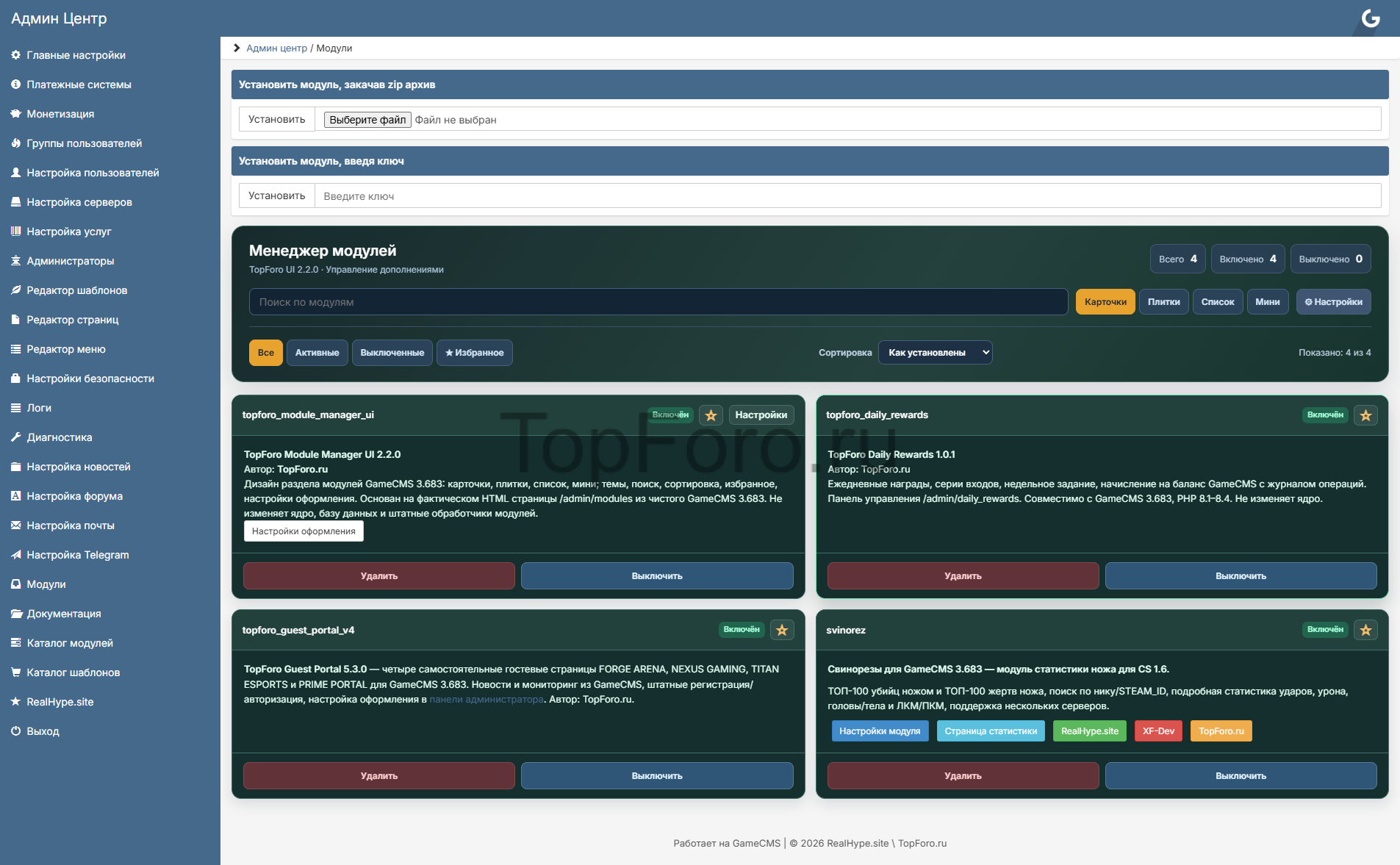Click Выключить on topforo_daily_rewards
Image resolution: width=1400 pixels, height=865 pixels.
pos(1241,576)
